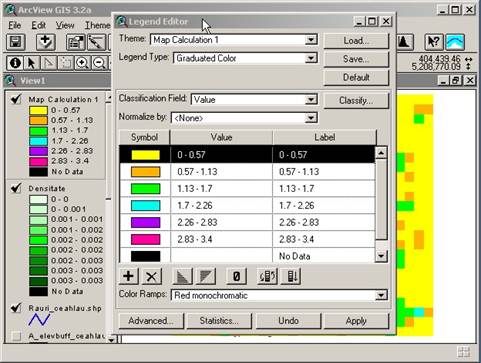Open the File menu

(14, 25)
